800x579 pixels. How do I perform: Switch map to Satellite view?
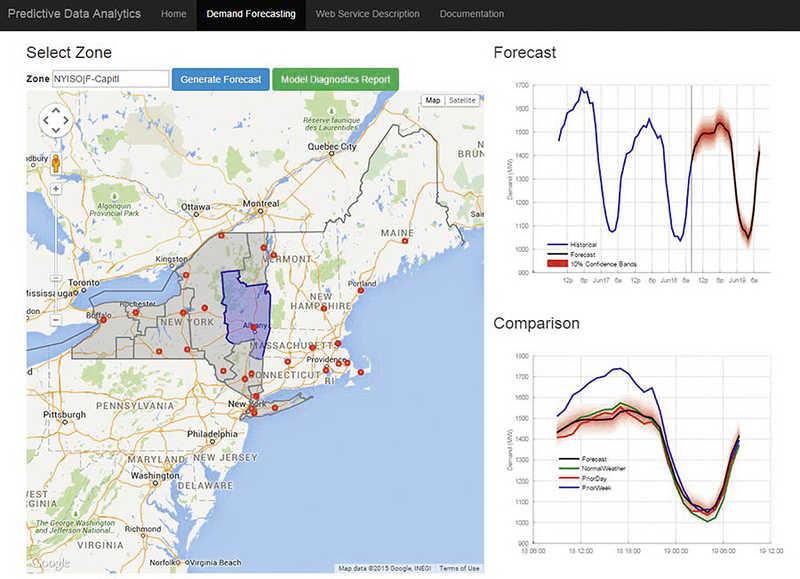click(462, 100)
